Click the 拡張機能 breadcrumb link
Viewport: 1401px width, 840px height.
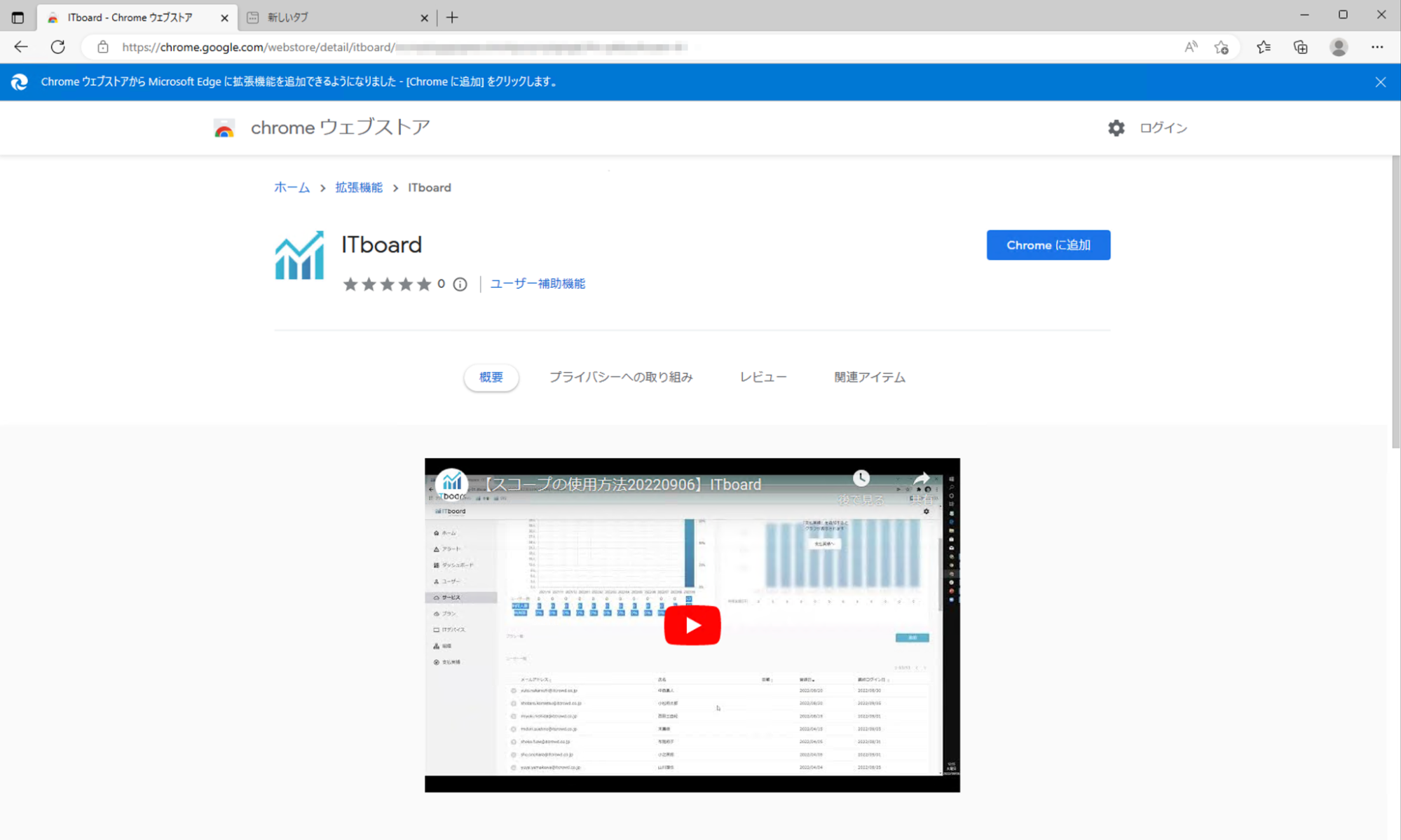click(x=359, y=188)
